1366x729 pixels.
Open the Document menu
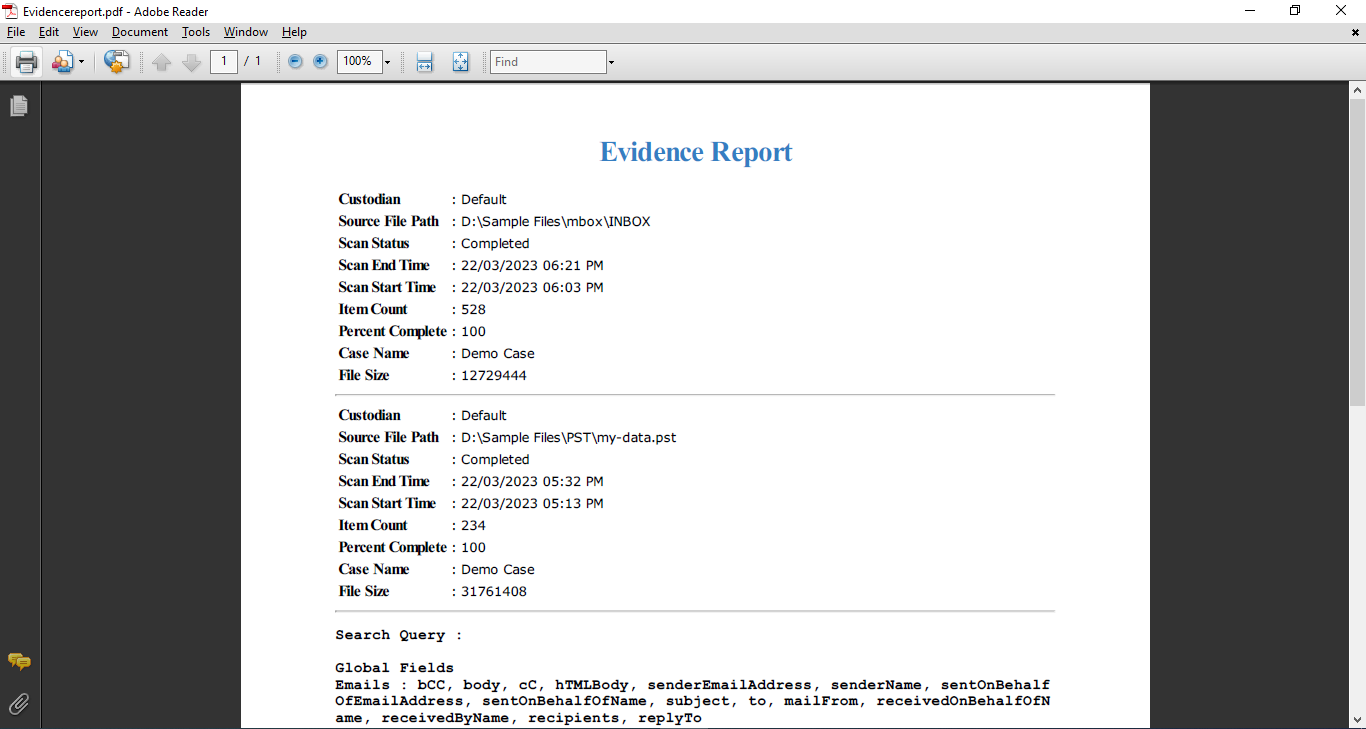tap(140, 32)
